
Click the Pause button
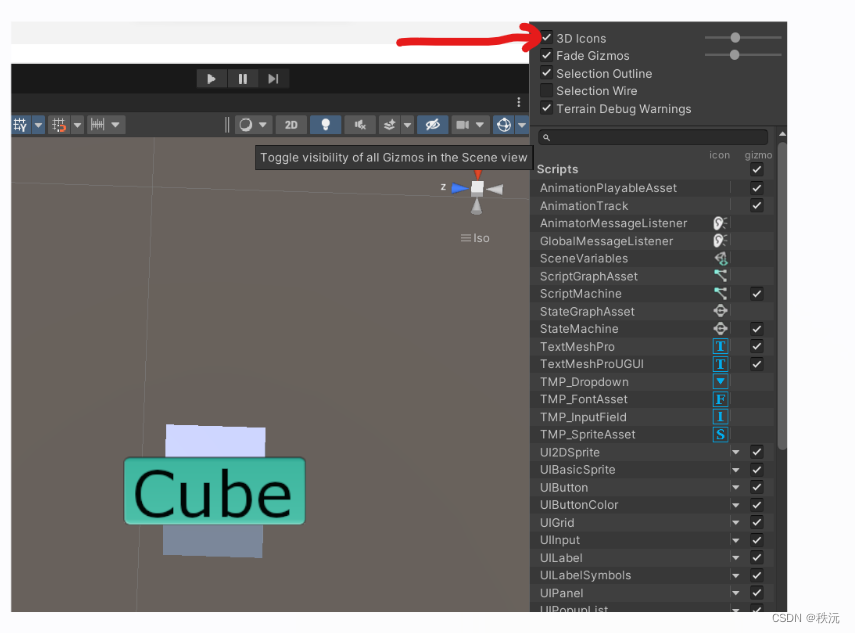[243, 79]
